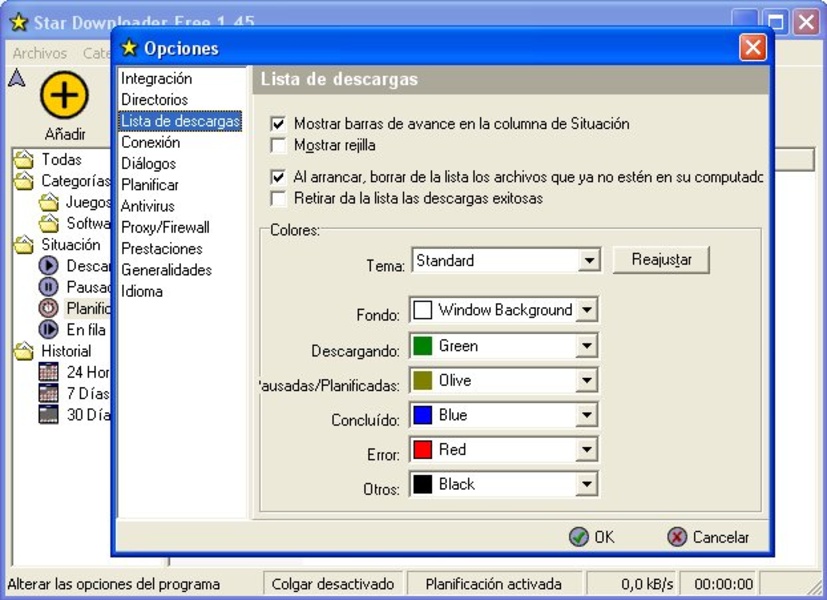
Task: Select Proxy/Firewall in options list
Action: [x=165, y=228]
